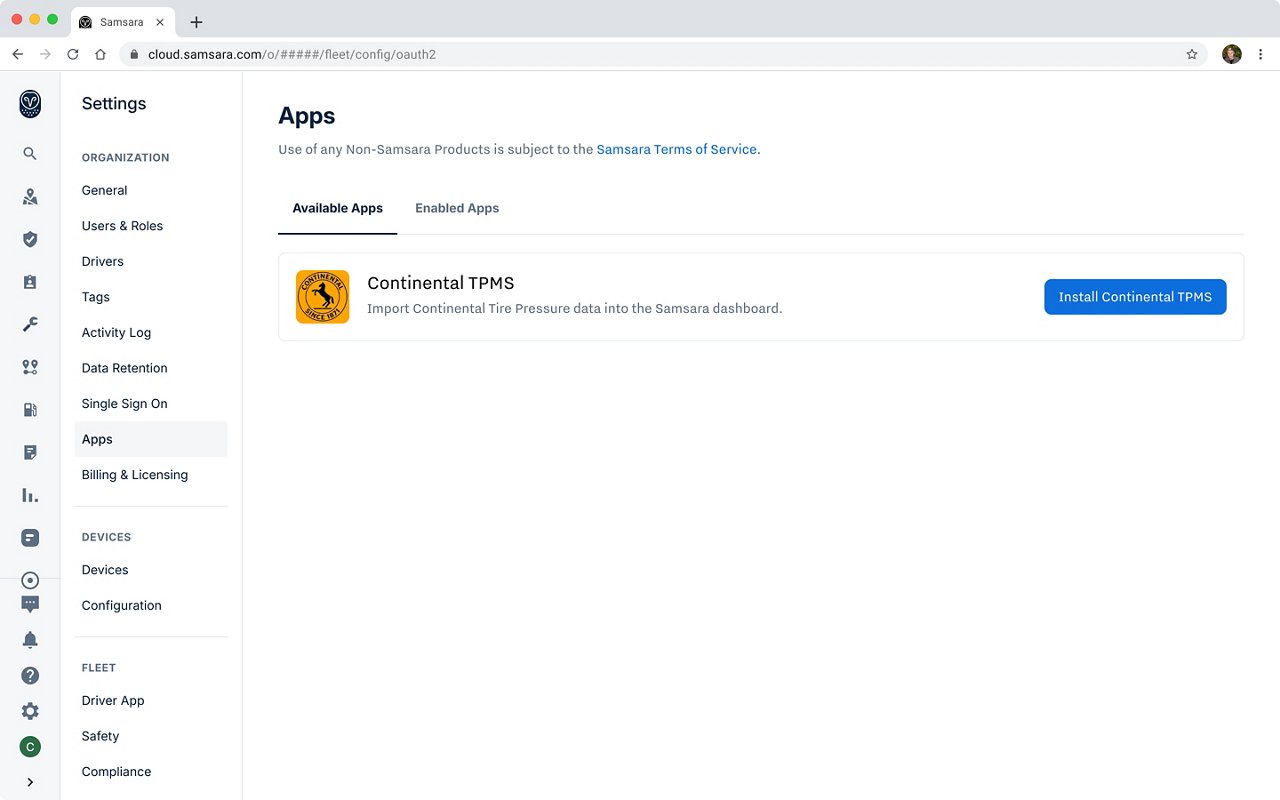Open the safety shield icon
This screenshot has height=800, width=1280.
[30, 239]
